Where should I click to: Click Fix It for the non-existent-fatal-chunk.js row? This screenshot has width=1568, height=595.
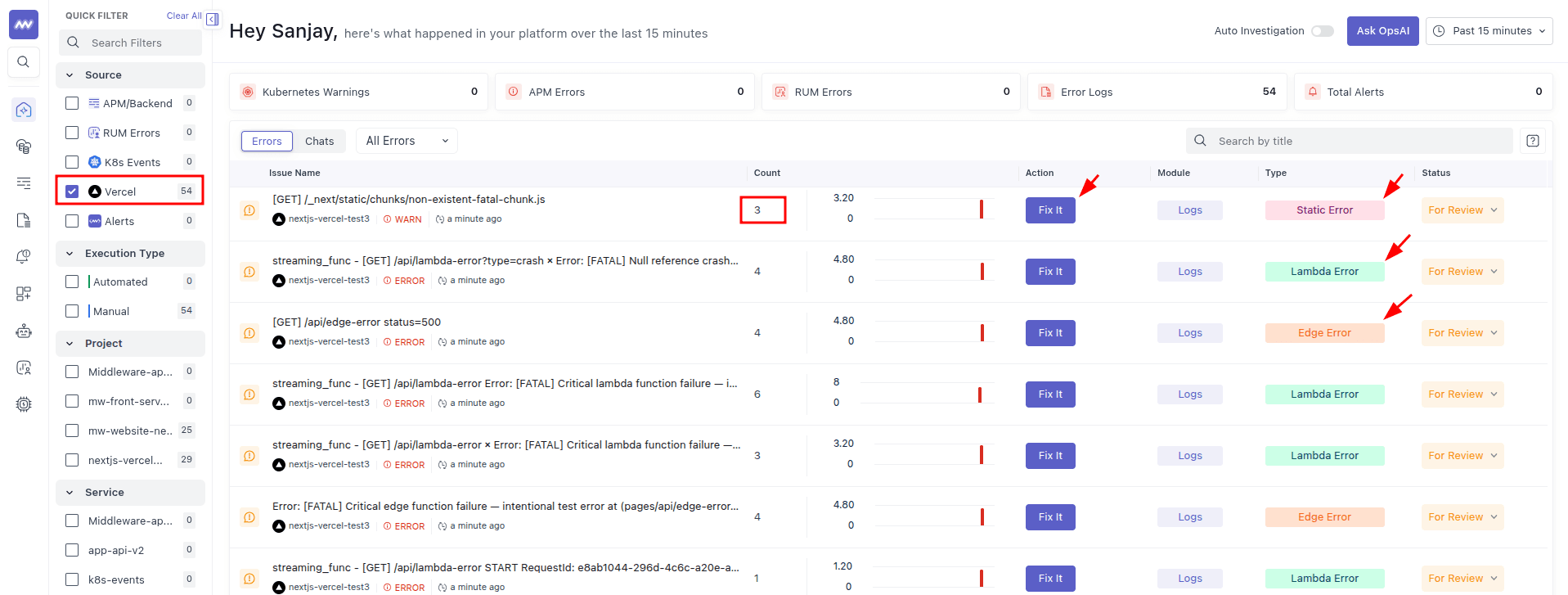[1050, 210]
